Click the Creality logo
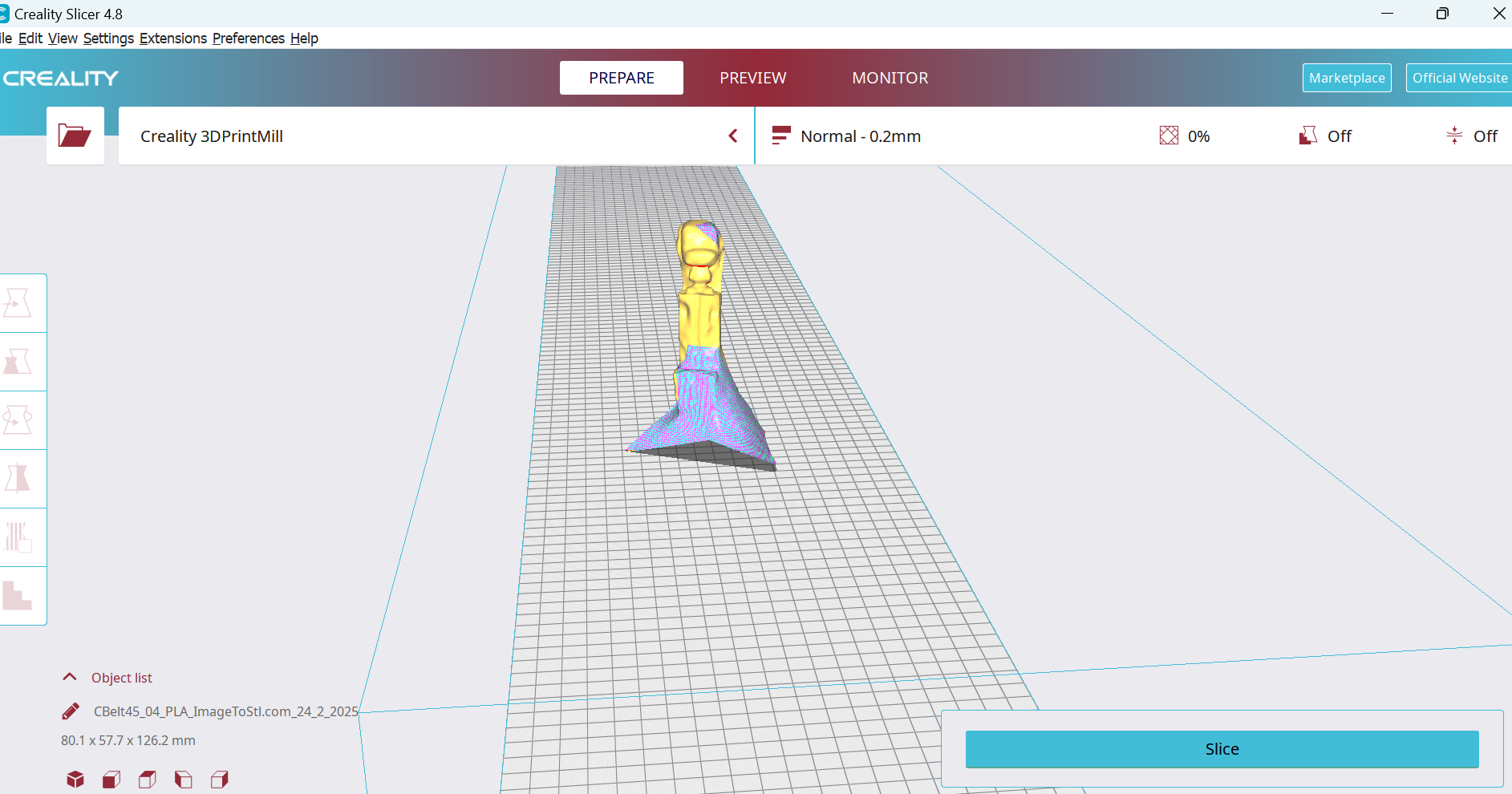 (x=61, y=79)
